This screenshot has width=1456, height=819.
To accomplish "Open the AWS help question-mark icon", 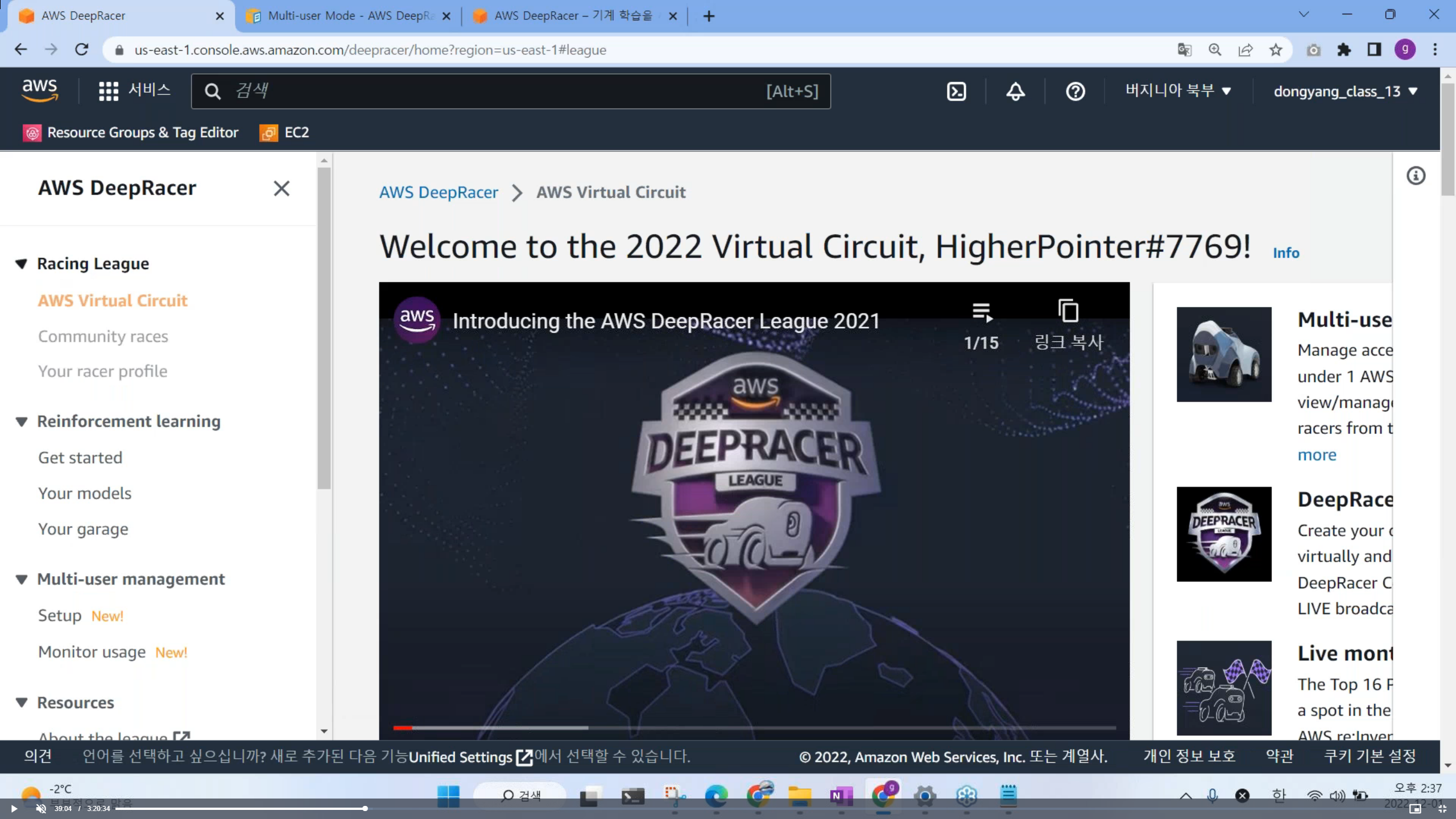I will [1075, 92].
